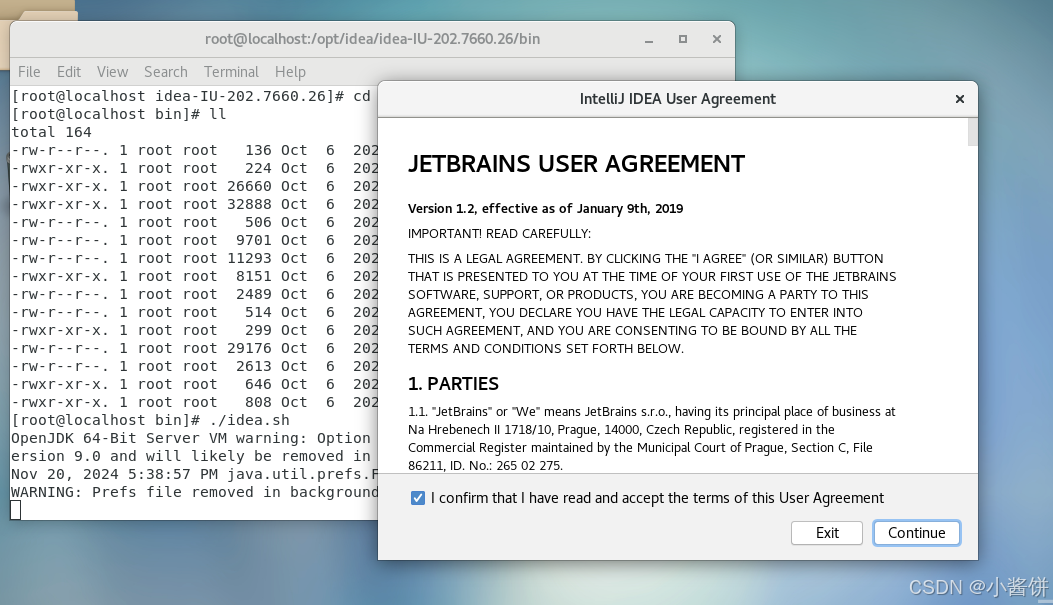The image size is (1053, 605).
Task: Click the '[root@localhost bin]# ll' terminal line
Action: point(119,114)
